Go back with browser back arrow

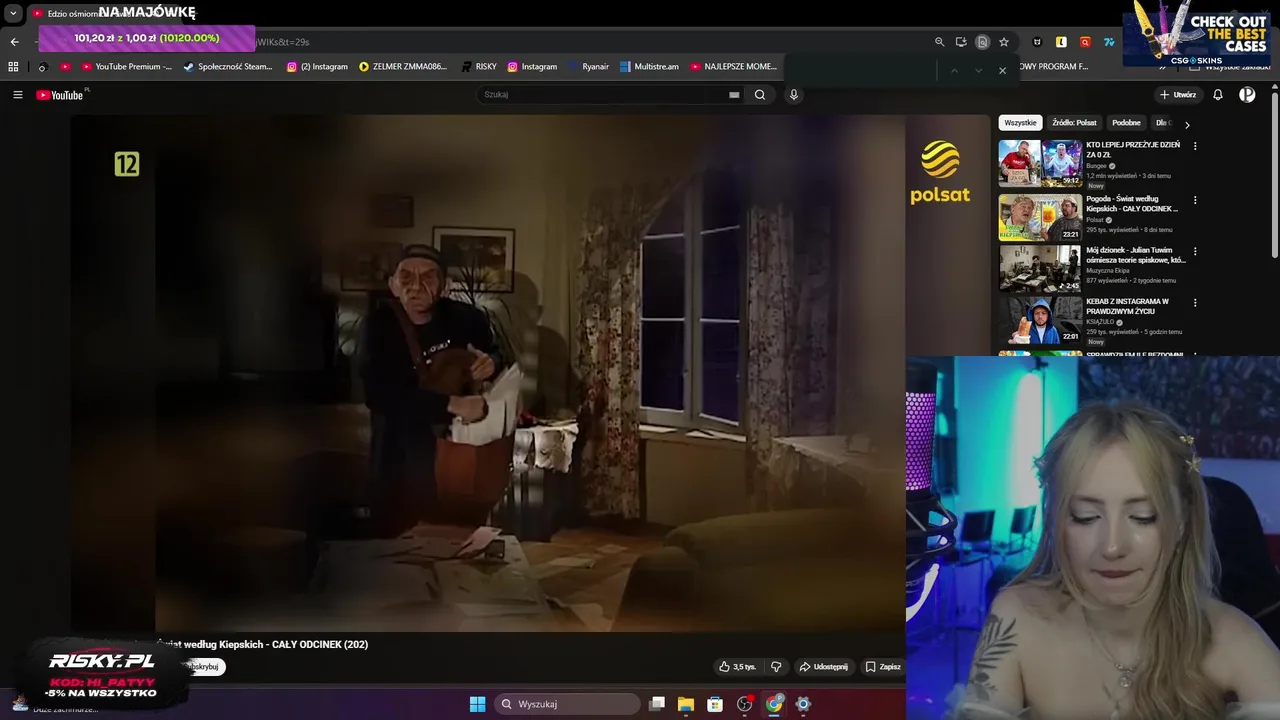click(14, 42)
